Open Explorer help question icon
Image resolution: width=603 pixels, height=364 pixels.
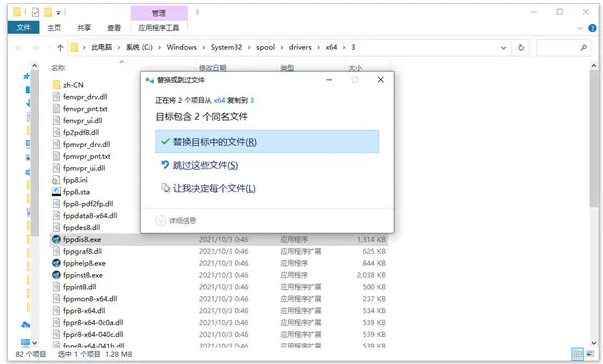[592, 28]
